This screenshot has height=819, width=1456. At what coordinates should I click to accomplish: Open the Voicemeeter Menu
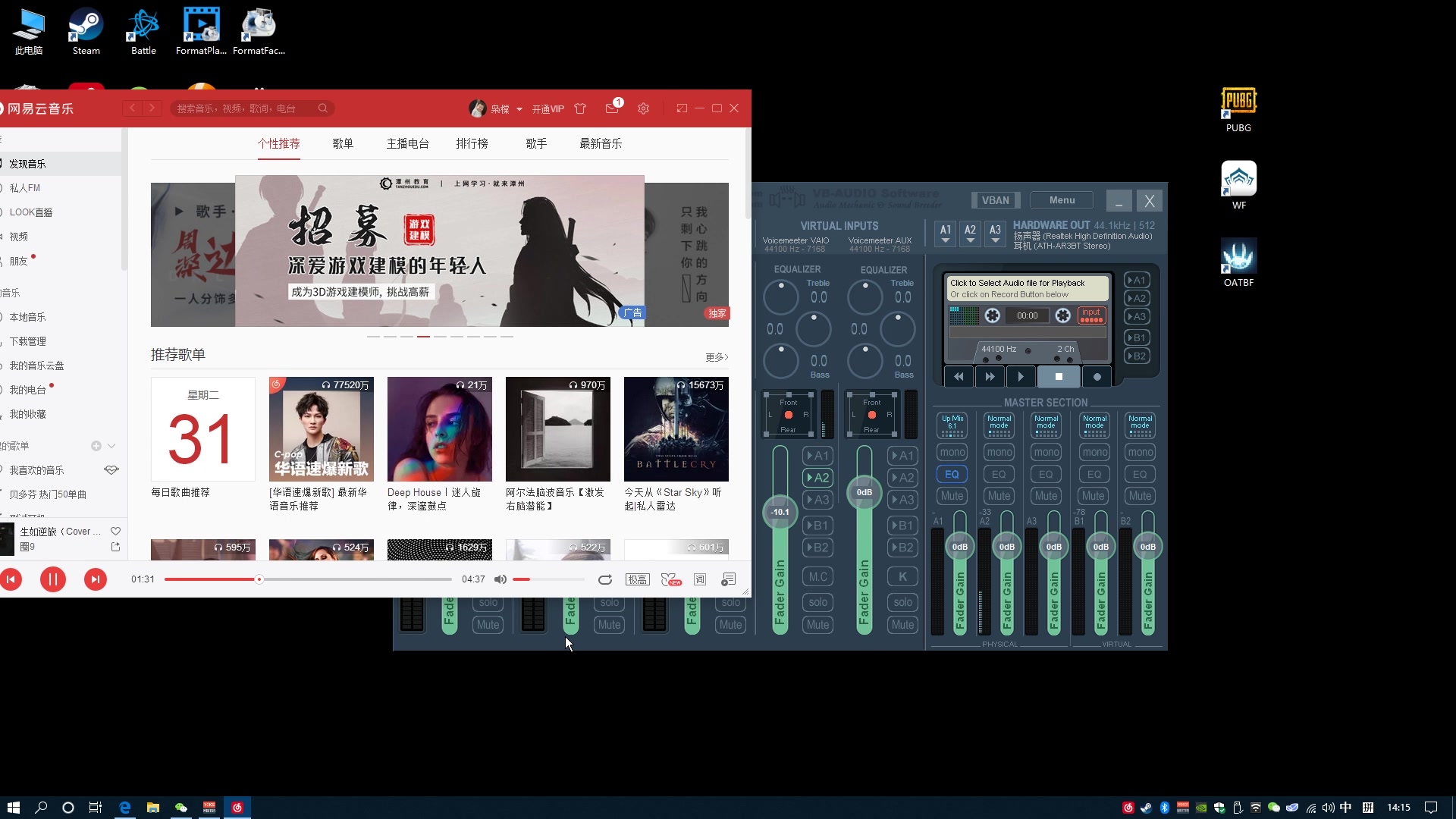click(x=1062, y=200)
